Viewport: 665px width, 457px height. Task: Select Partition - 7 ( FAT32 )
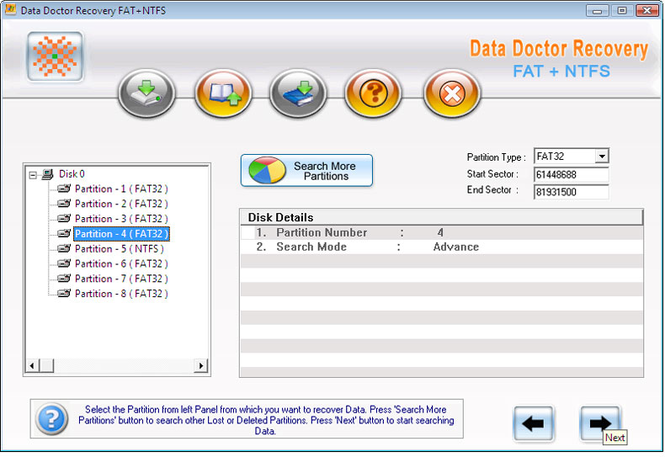click(121, 279)
